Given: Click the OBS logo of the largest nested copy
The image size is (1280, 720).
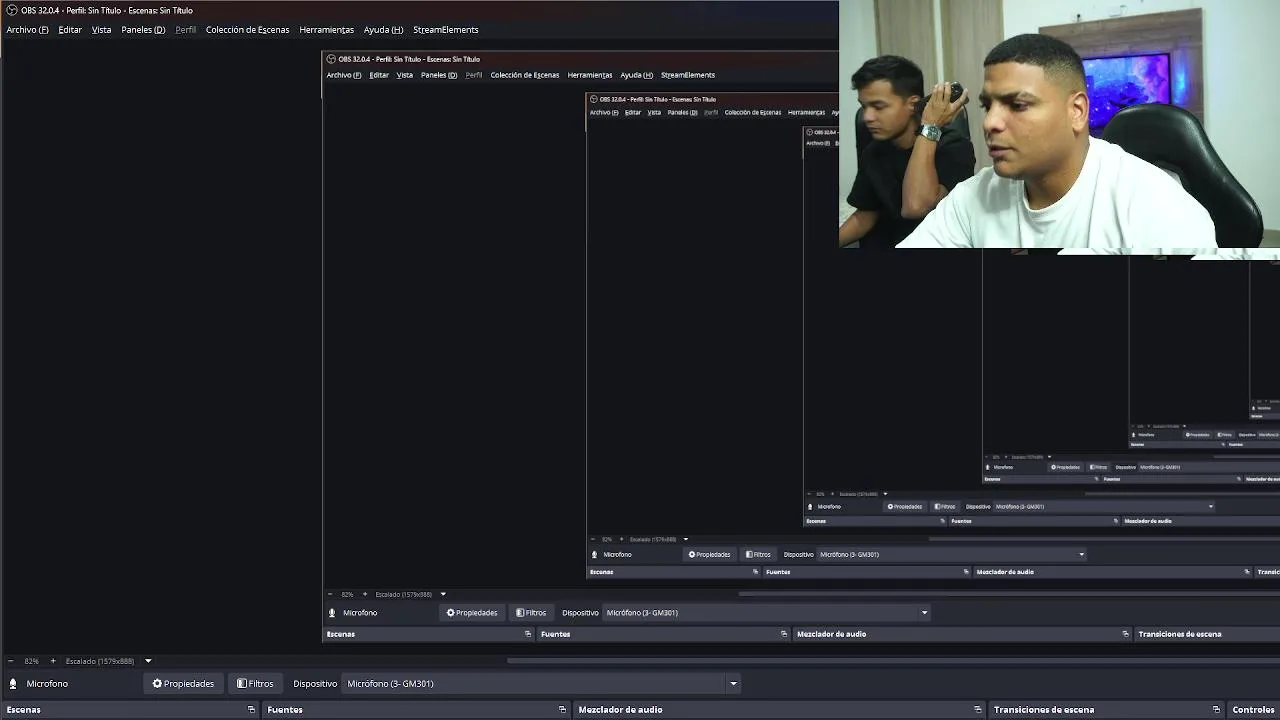Looking at the screenshot, I should click(x=331, y=59).
